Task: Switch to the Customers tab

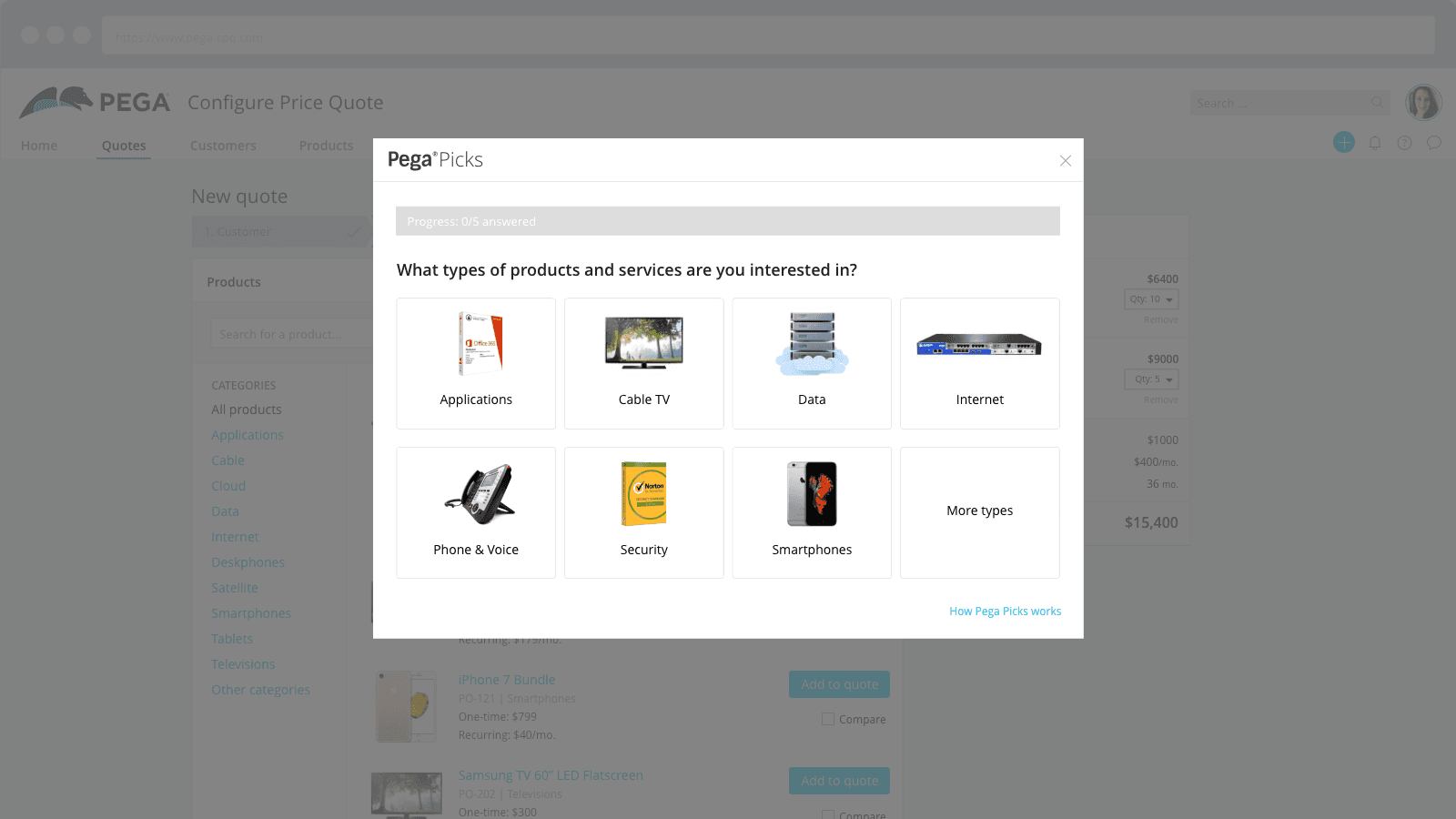Action: 223,146
